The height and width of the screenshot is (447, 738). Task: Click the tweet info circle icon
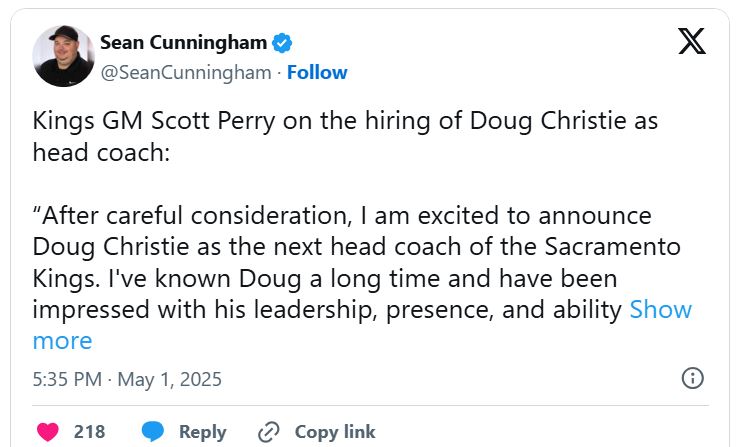[x=692, y=378]
